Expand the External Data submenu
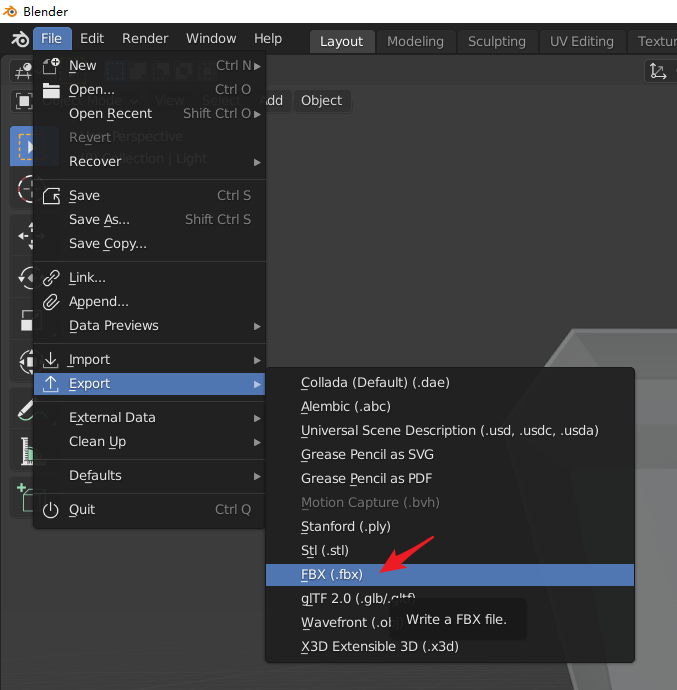 150,418
